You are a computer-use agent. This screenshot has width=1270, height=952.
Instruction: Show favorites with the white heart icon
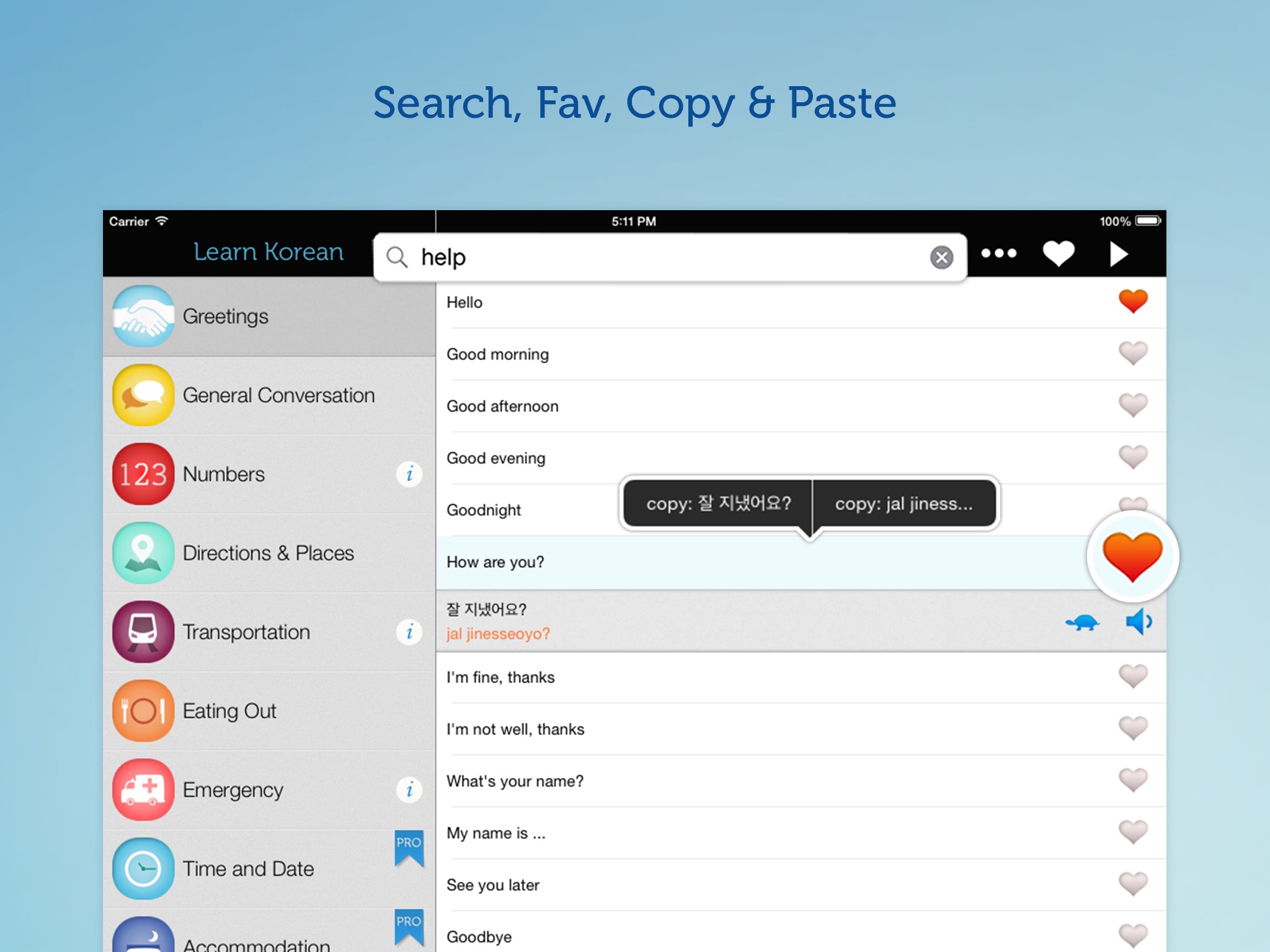[x=1059, y=253]
